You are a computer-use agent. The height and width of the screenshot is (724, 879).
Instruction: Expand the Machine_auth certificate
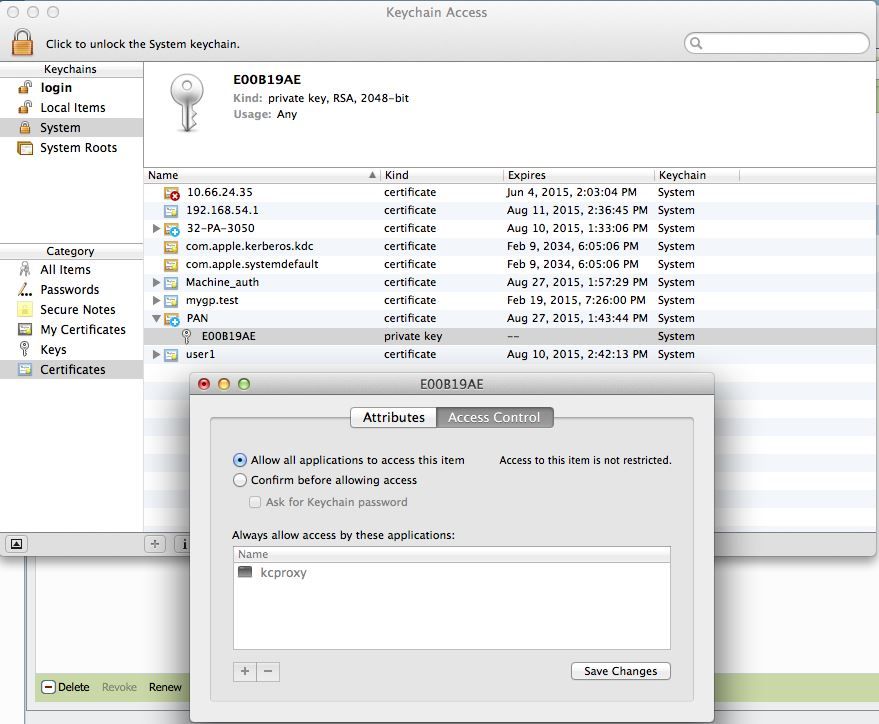(x=156, y=282)
